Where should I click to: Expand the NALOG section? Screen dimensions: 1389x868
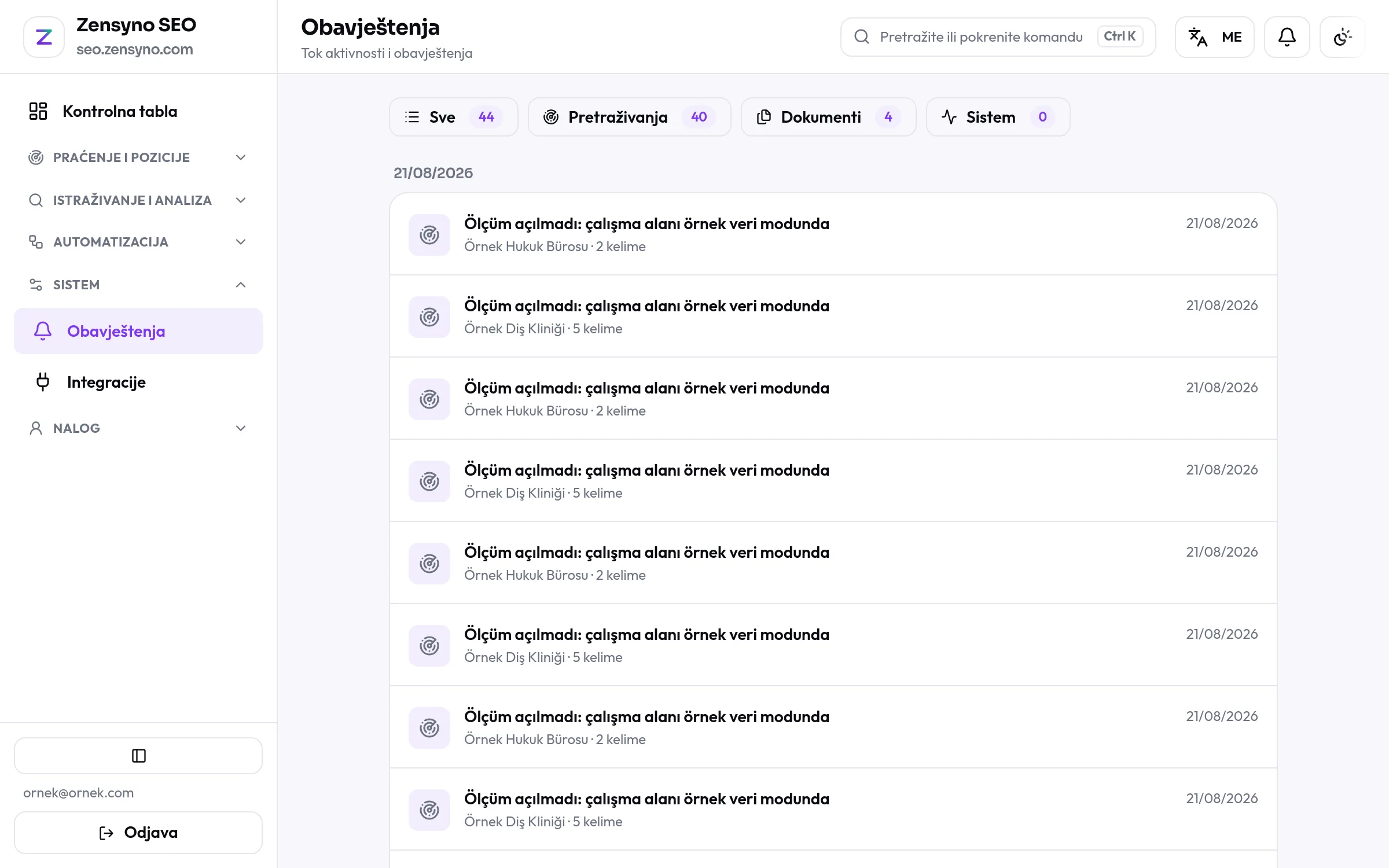138,428
